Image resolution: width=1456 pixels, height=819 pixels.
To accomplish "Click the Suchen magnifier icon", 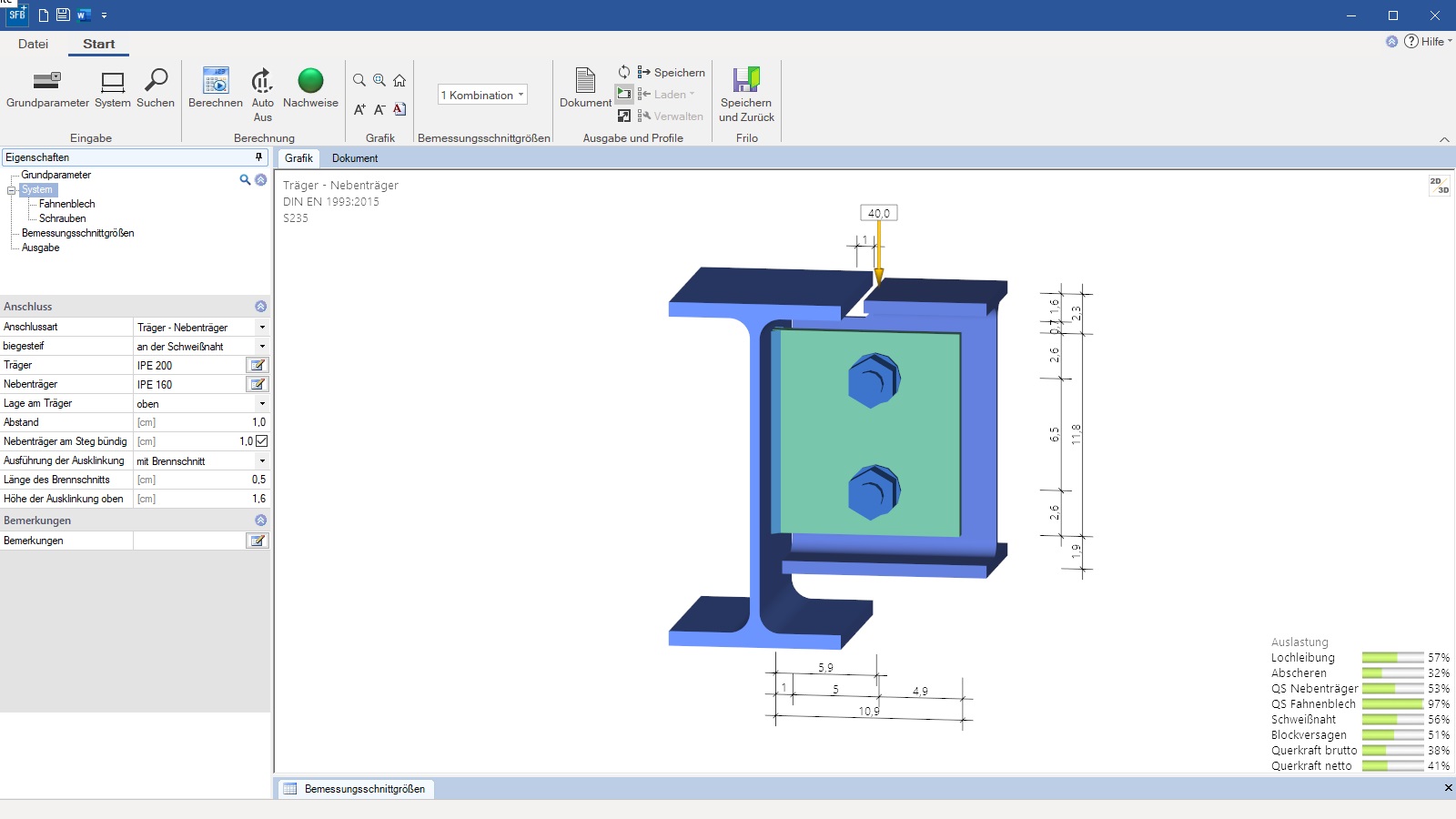I will (156, 82).
